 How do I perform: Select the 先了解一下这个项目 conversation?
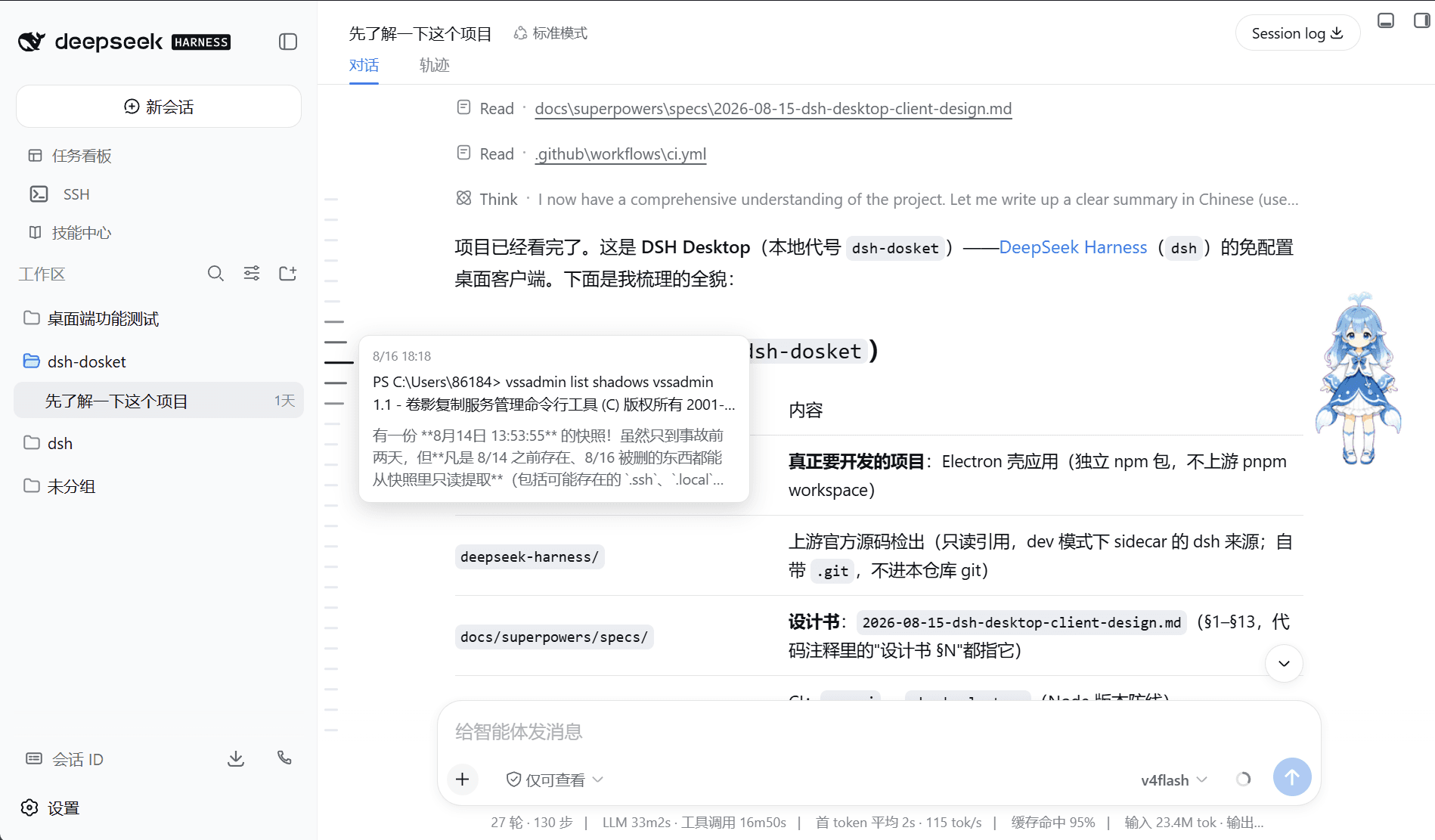[x=159, y=401]
